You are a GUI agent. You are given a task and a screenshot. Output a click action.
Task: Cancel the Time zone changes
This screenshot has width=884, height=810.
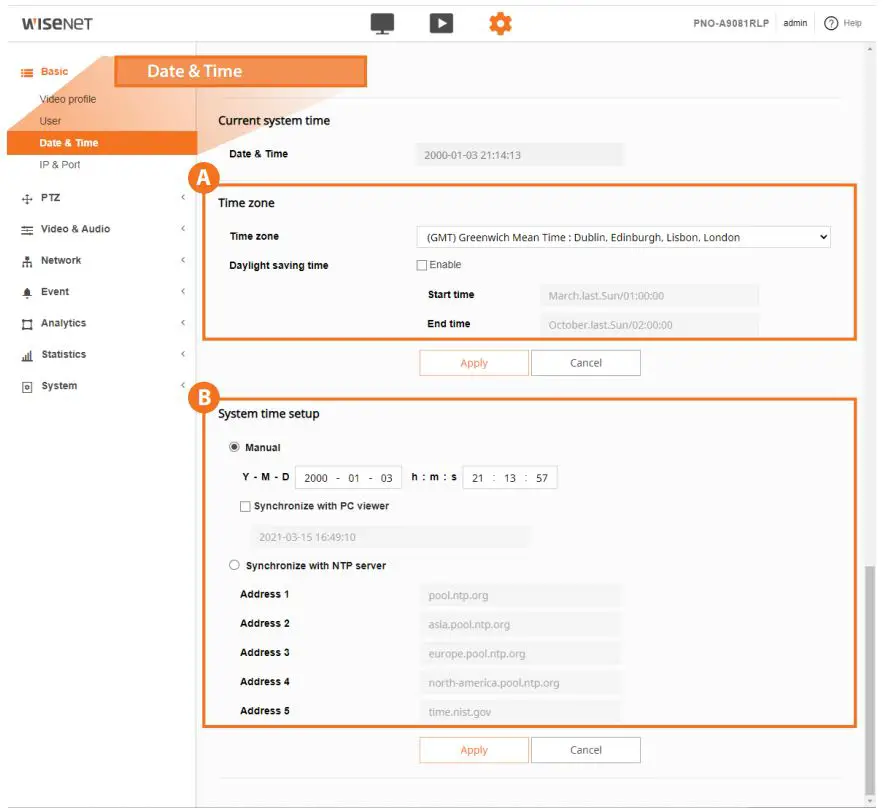click(x=586, y=363)
